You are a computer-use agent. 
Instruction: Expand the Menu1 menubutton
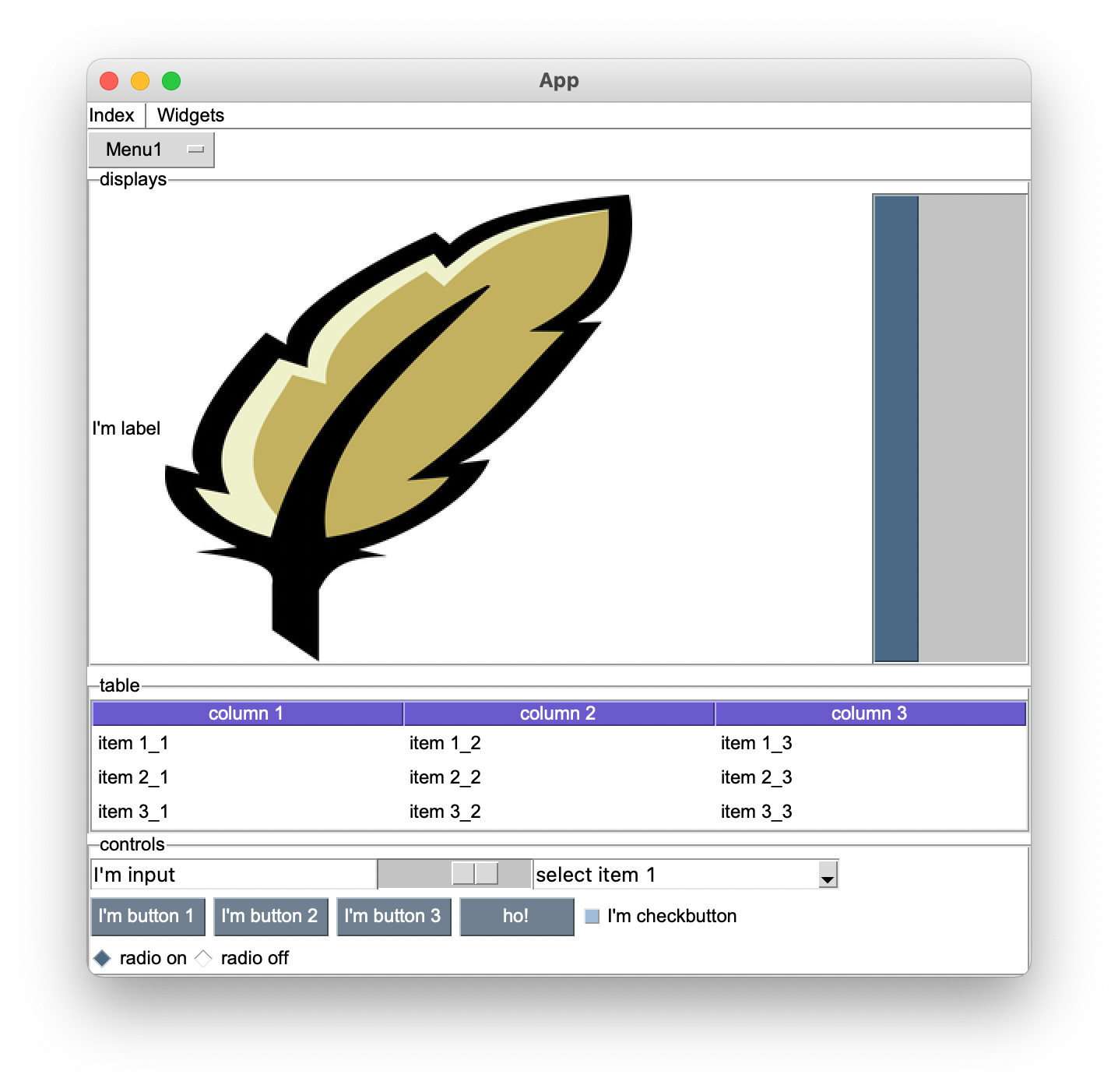pyautogui.click(x=152, y=150)
